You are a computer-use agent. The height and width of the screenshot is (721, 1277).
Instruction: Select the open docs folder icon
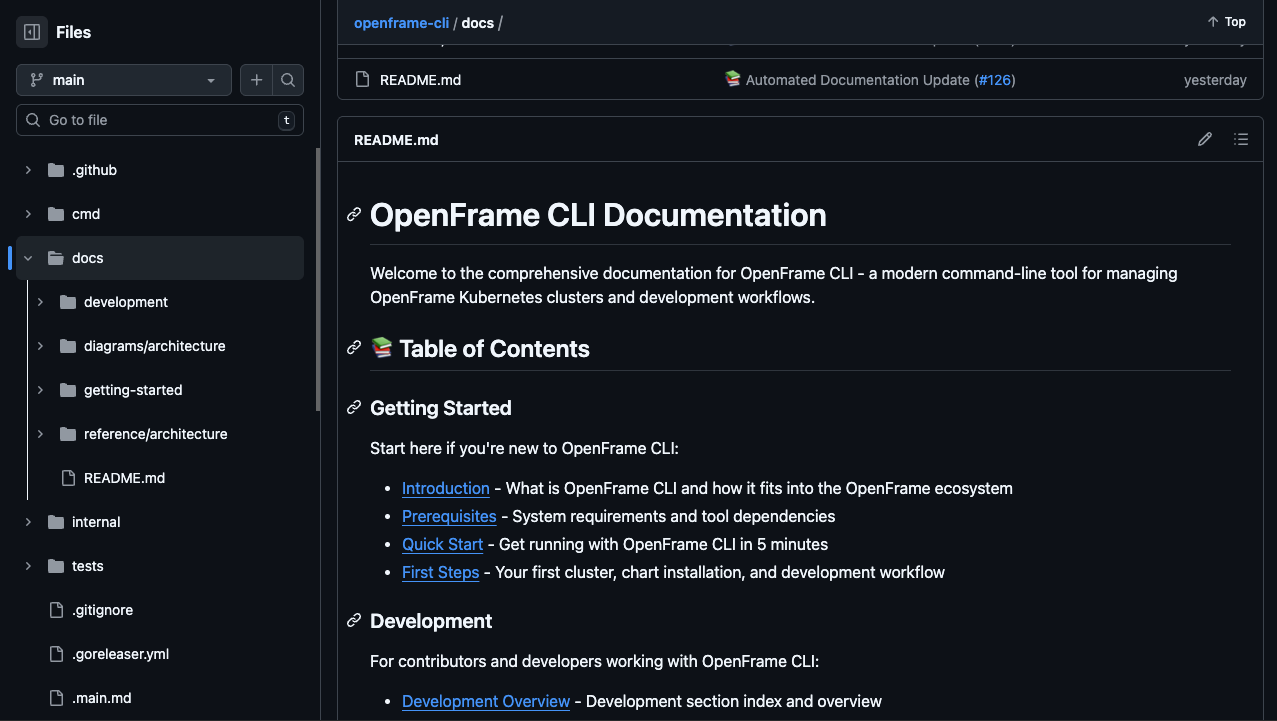[56, 258]
